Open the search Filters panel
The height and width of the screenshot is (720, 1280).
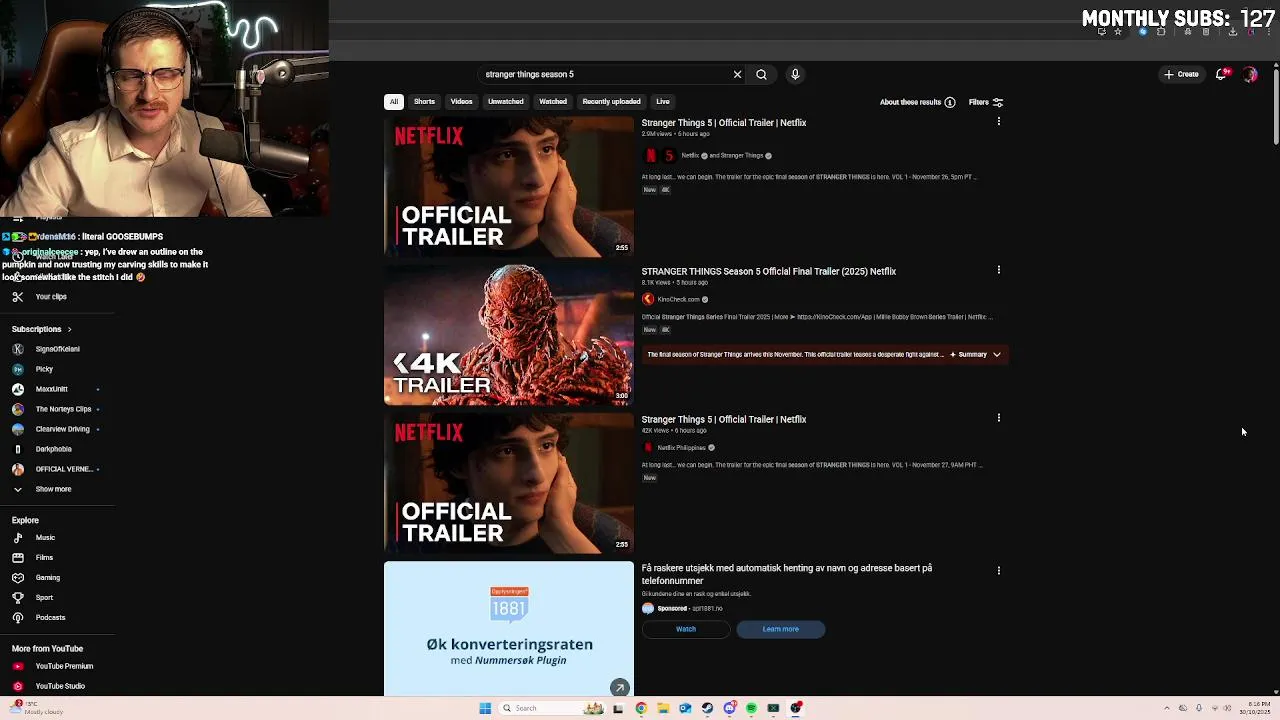click(x=986, y=102)
